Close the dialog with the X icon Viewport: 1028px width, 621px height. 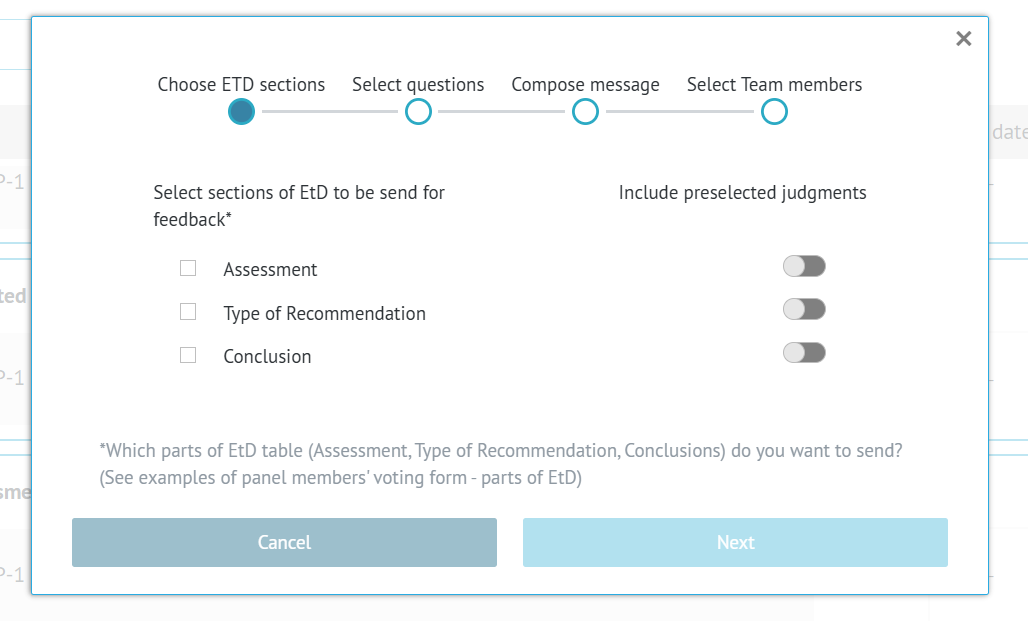tap(963, 39)
